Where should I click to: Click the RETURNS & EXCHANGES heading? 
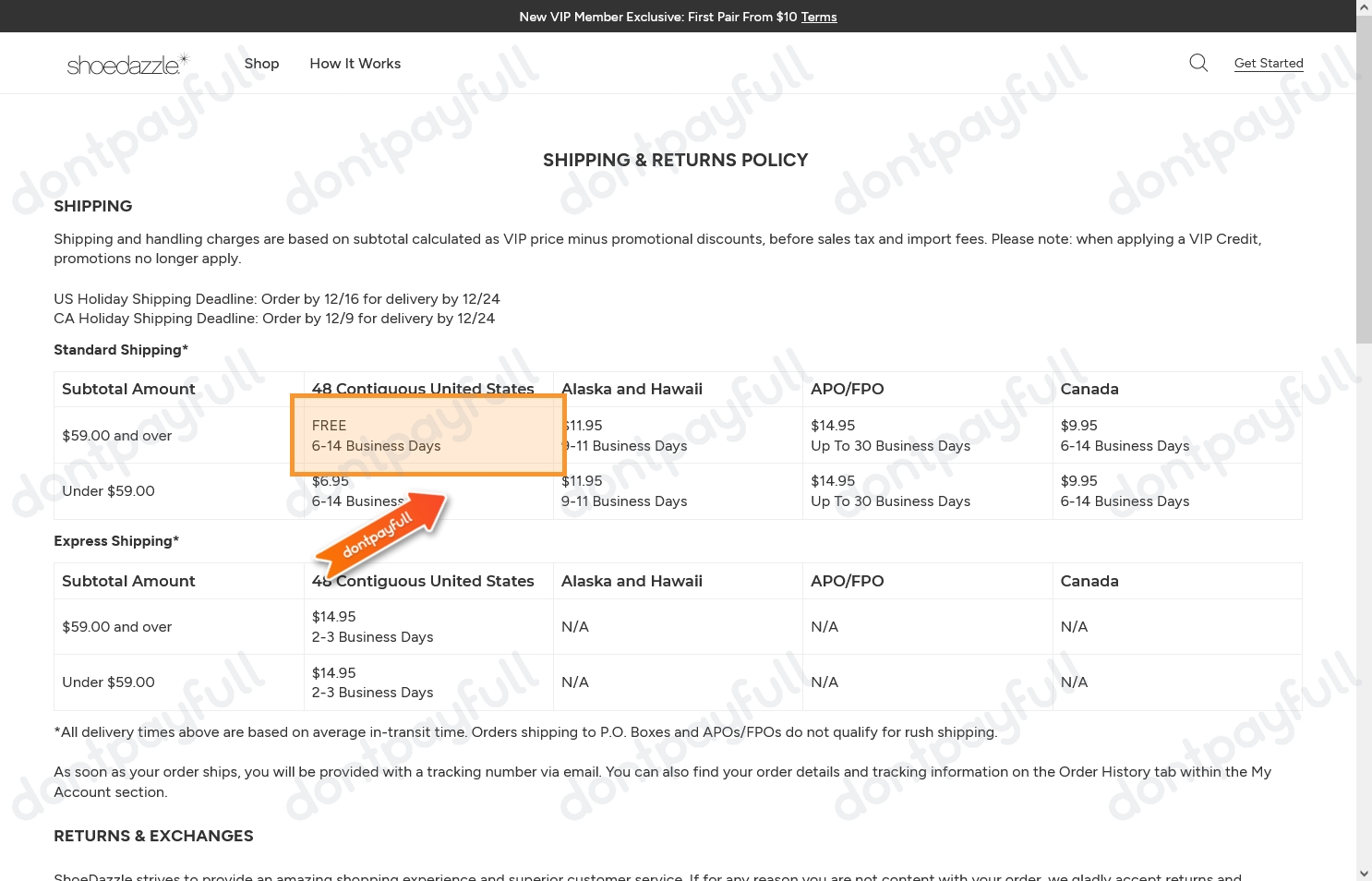pyautogui.click(x=153, y=836)
